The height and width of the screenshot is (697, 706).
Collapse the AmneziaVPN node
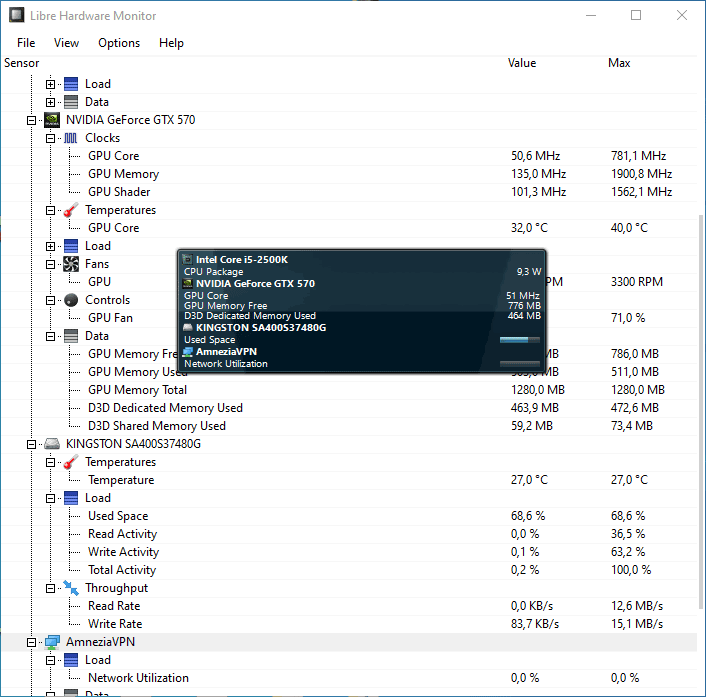[32, 643]
